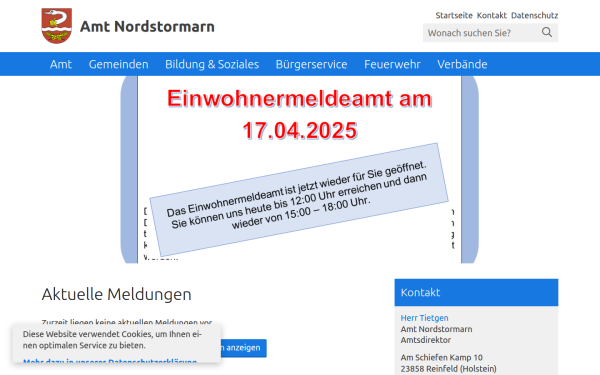Screen dimensions: 600x375
Task: Click the Amt Nordstormarn coat of arms logo
Action: (57, 26)
